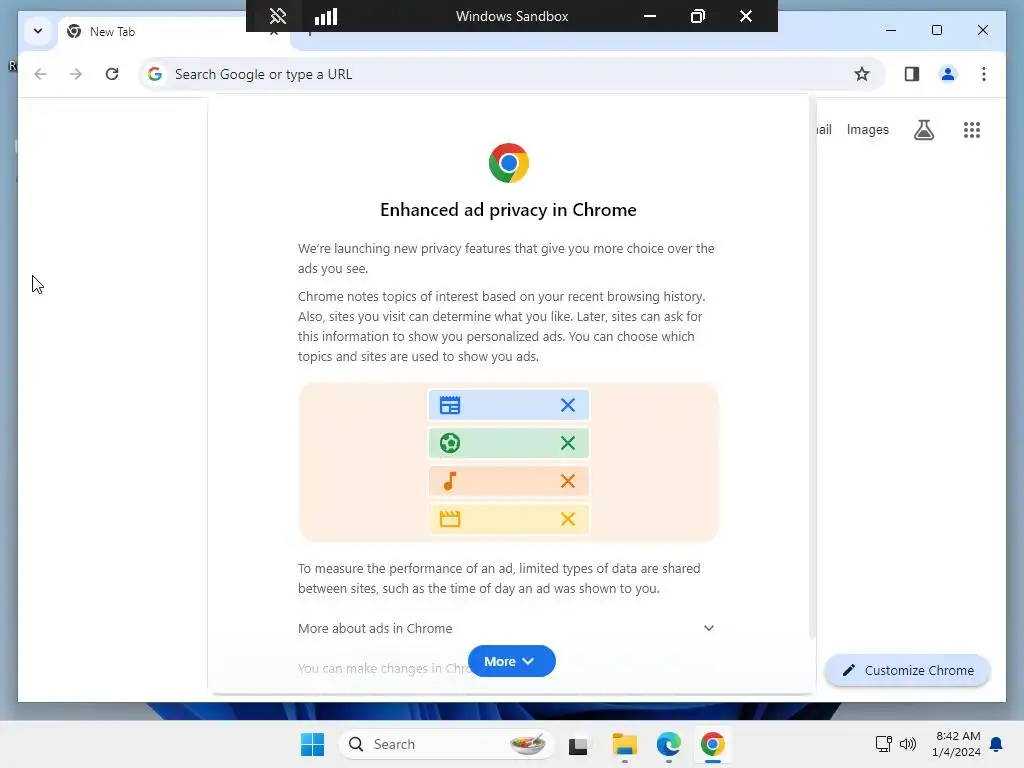Open the side panel icon
Image resolution: width=1024 pixels, height=768 pixels.
coord(912,74)
